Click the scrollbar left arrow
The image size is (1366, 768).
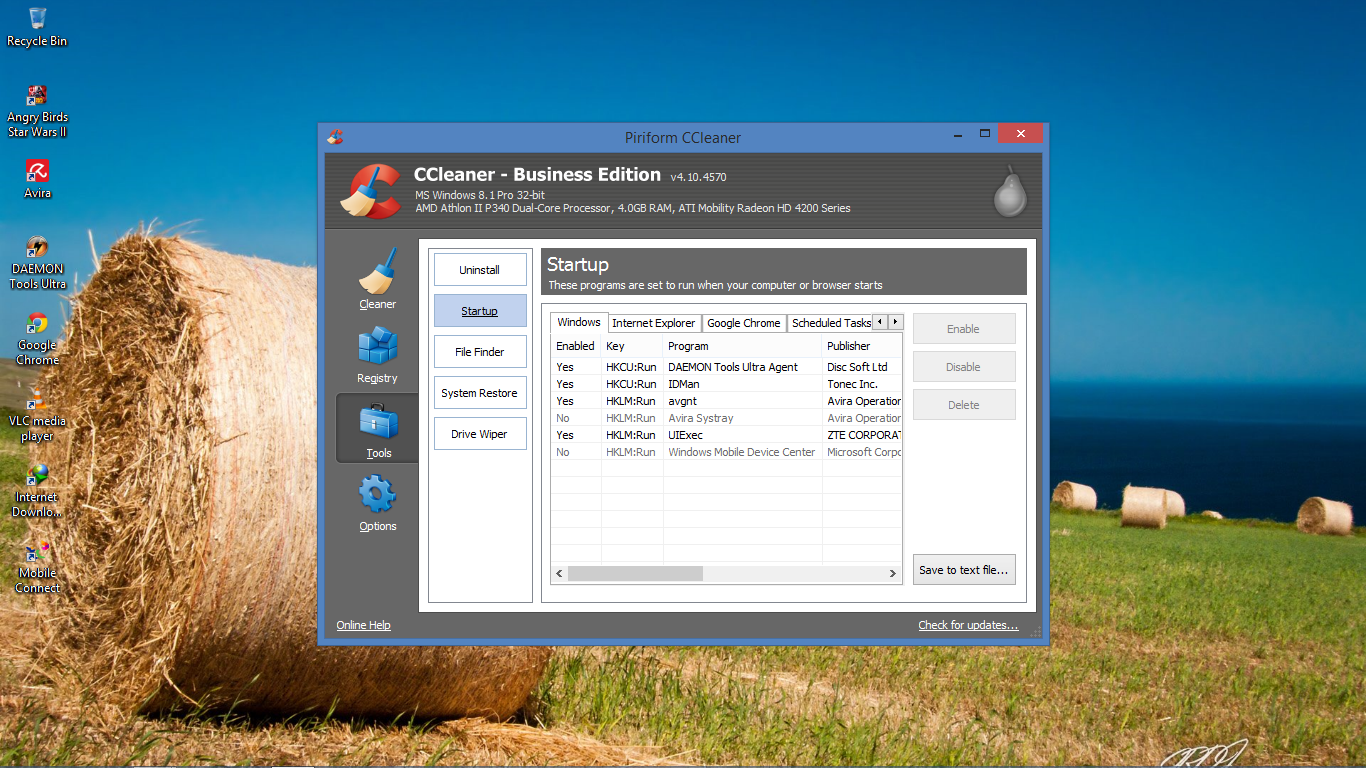pos(559,573)
